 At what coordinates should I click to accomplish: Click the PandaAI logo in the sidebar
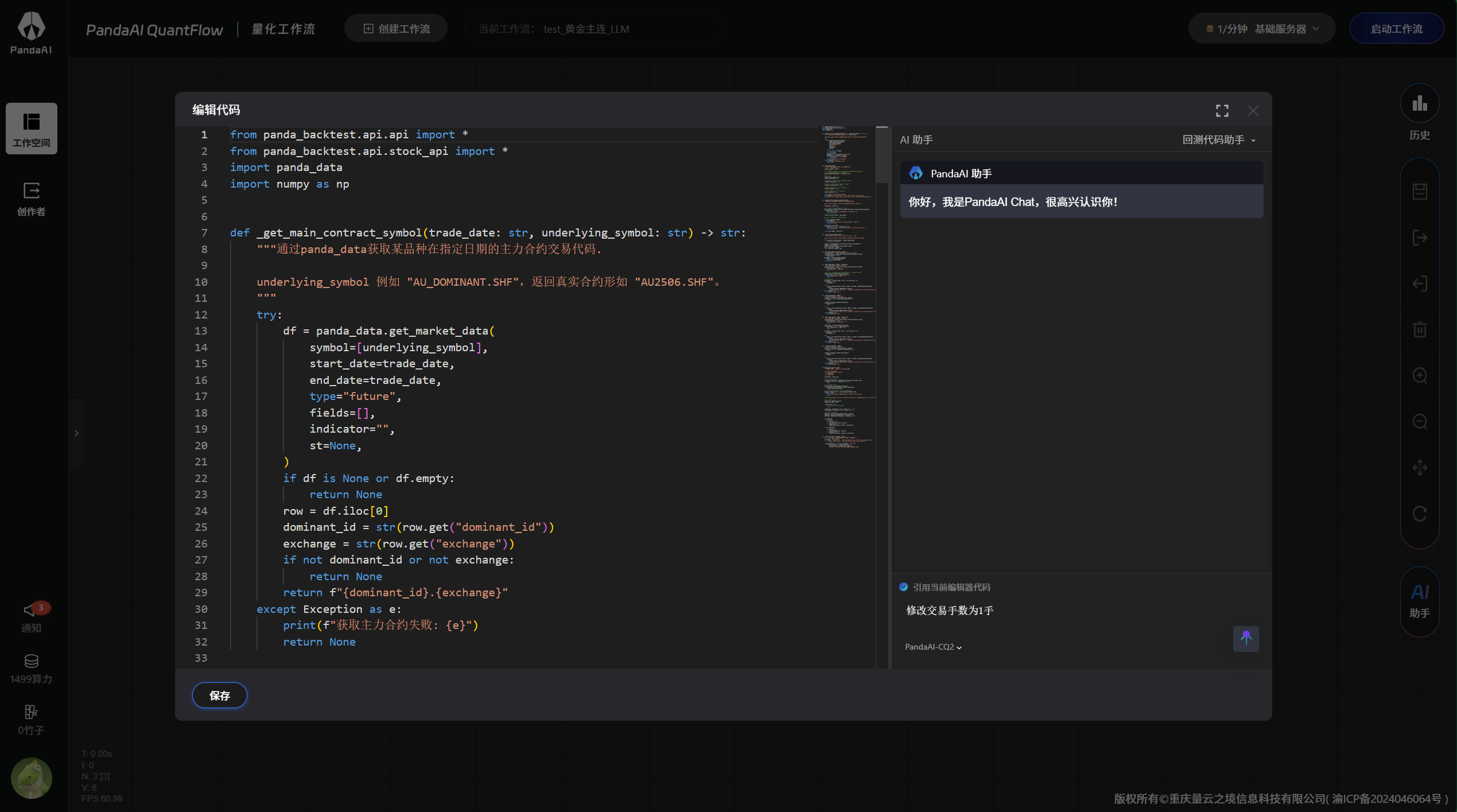coord(32,33)
